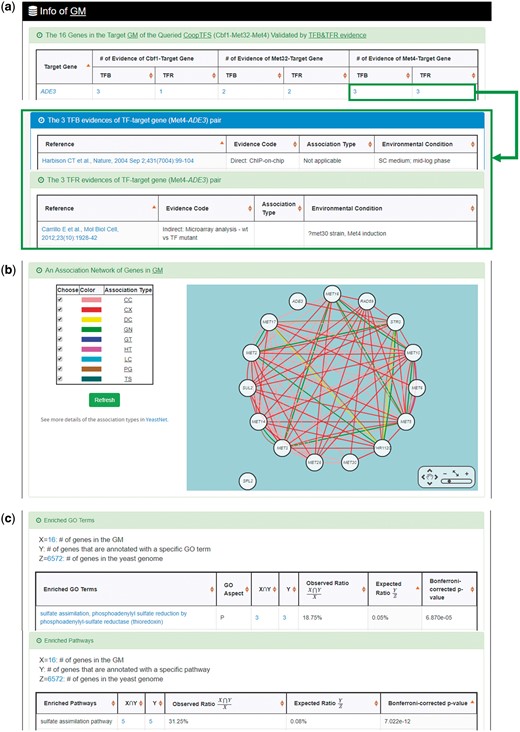Screen dimensions: 520x732
Task: Select the MET16 node in the network
Action: click(332, 294)
